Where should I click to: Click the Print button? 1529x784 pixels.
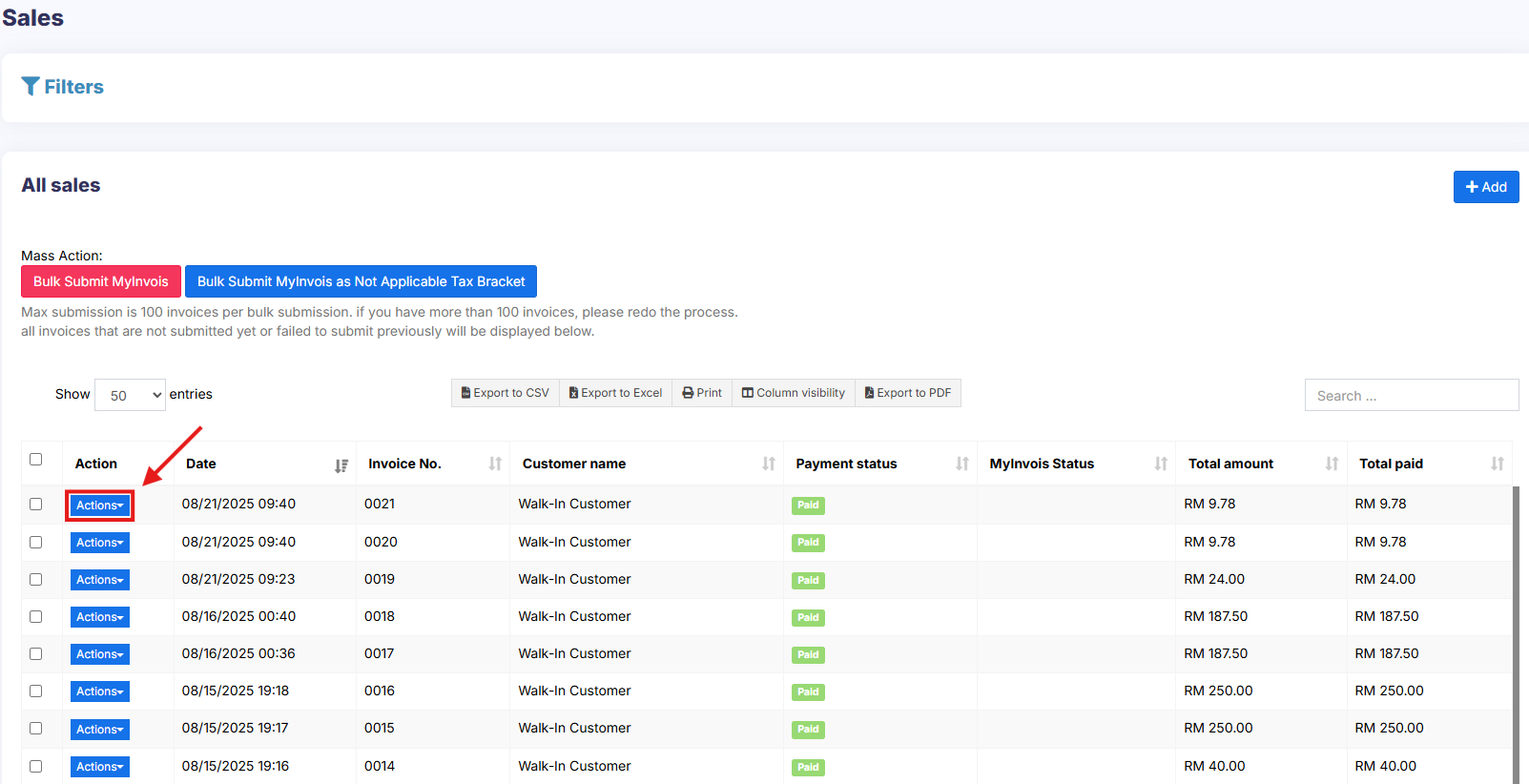[702, 393]
